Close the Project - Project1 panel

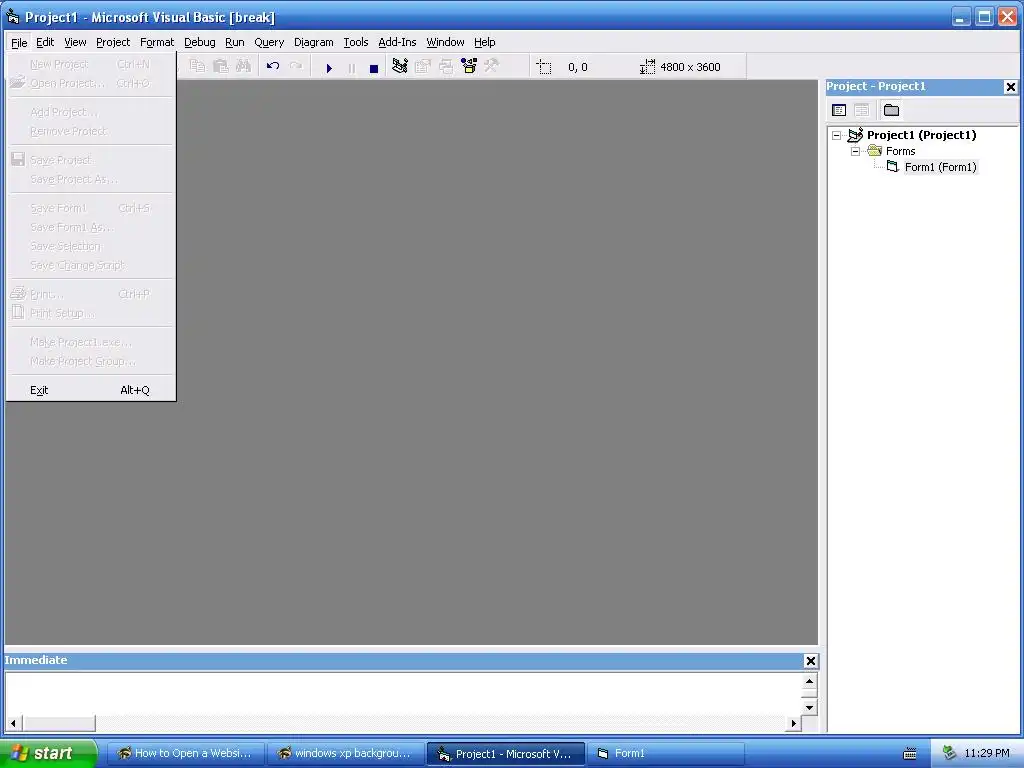pos(1010,87)
